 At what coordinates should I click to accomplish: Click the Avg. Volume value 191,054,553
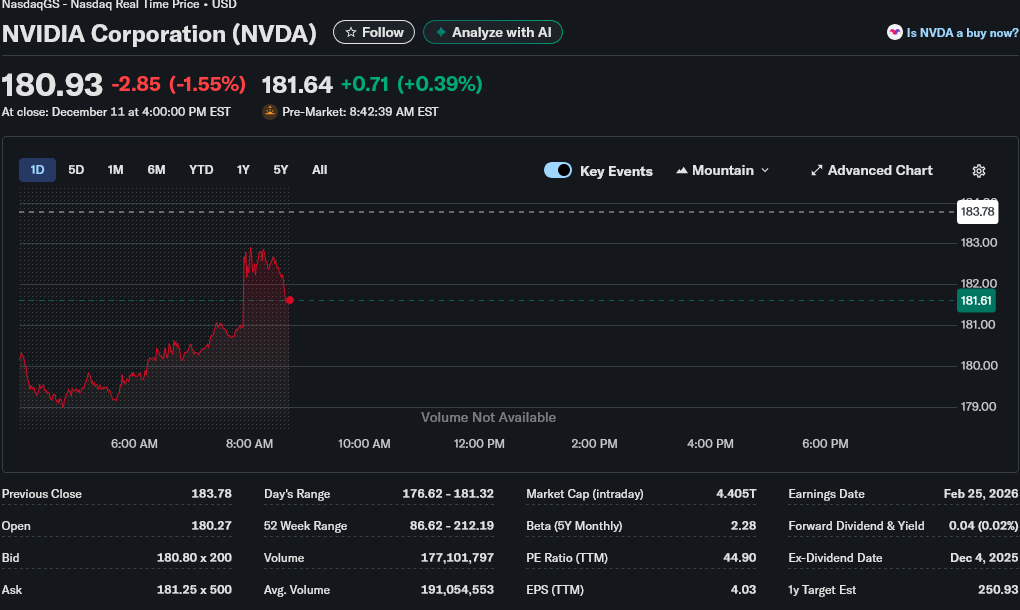tap(457, 589)
